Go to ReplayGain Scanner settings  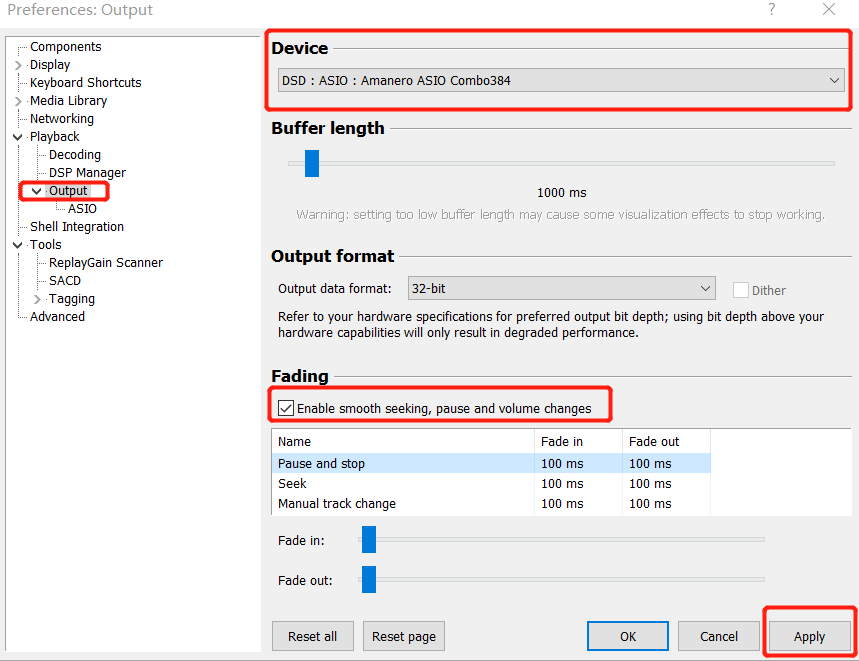(x=105, y=263)
